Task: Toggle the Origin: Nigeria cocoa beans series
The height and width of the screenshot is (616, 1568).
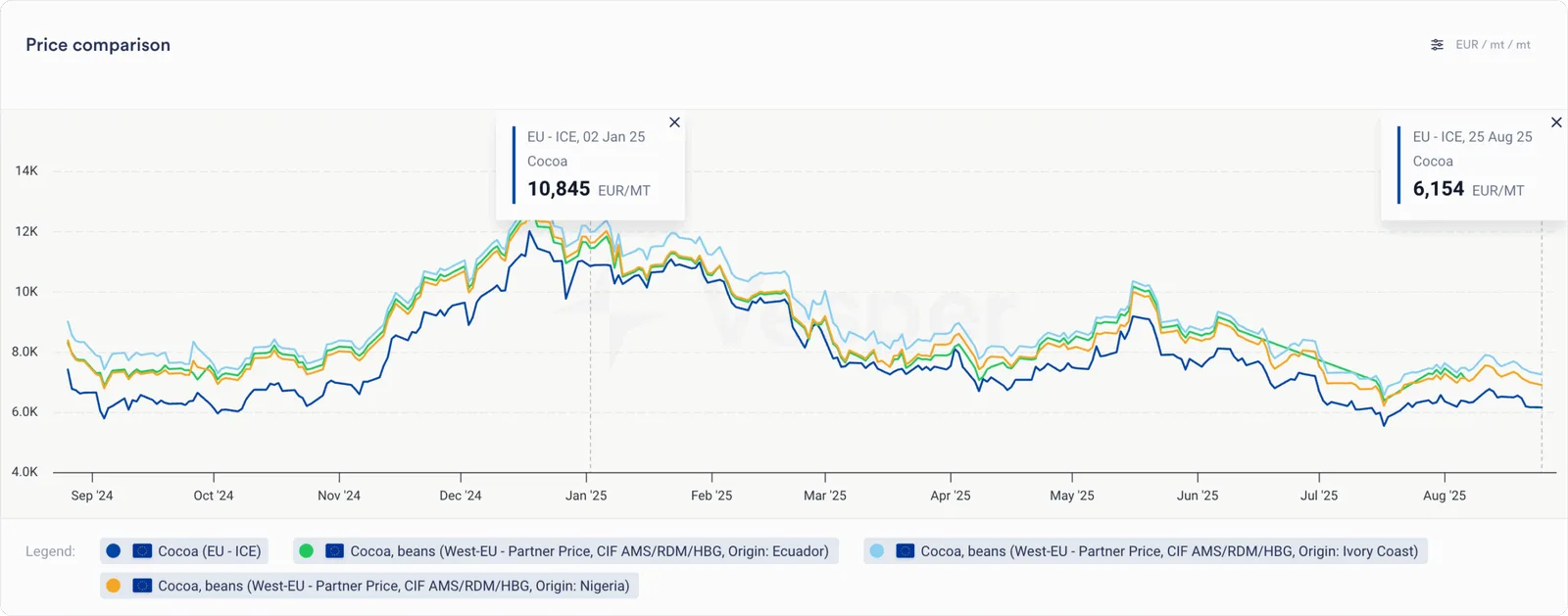Action: [369, 586]
